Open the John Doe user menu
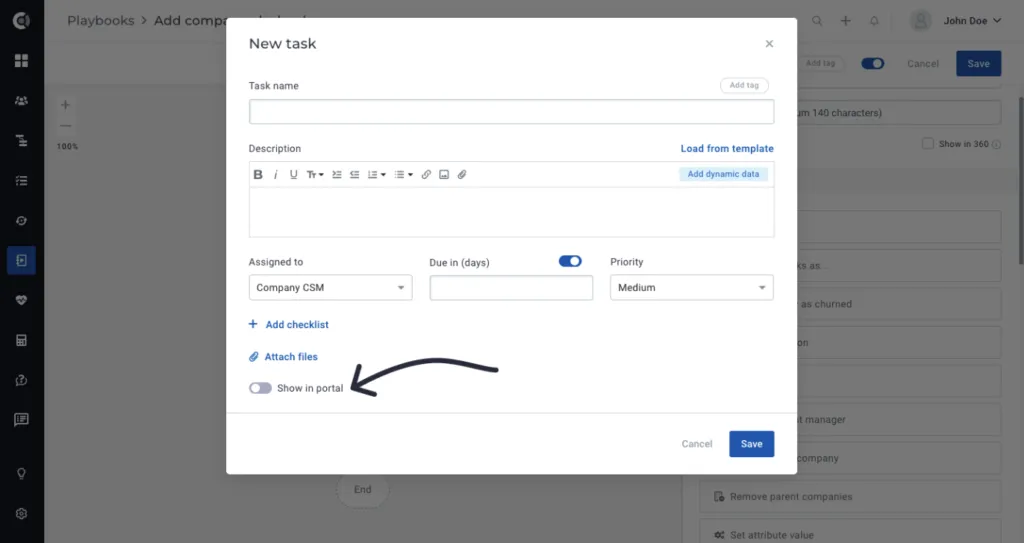The image size is (1024, 543). 956,21
